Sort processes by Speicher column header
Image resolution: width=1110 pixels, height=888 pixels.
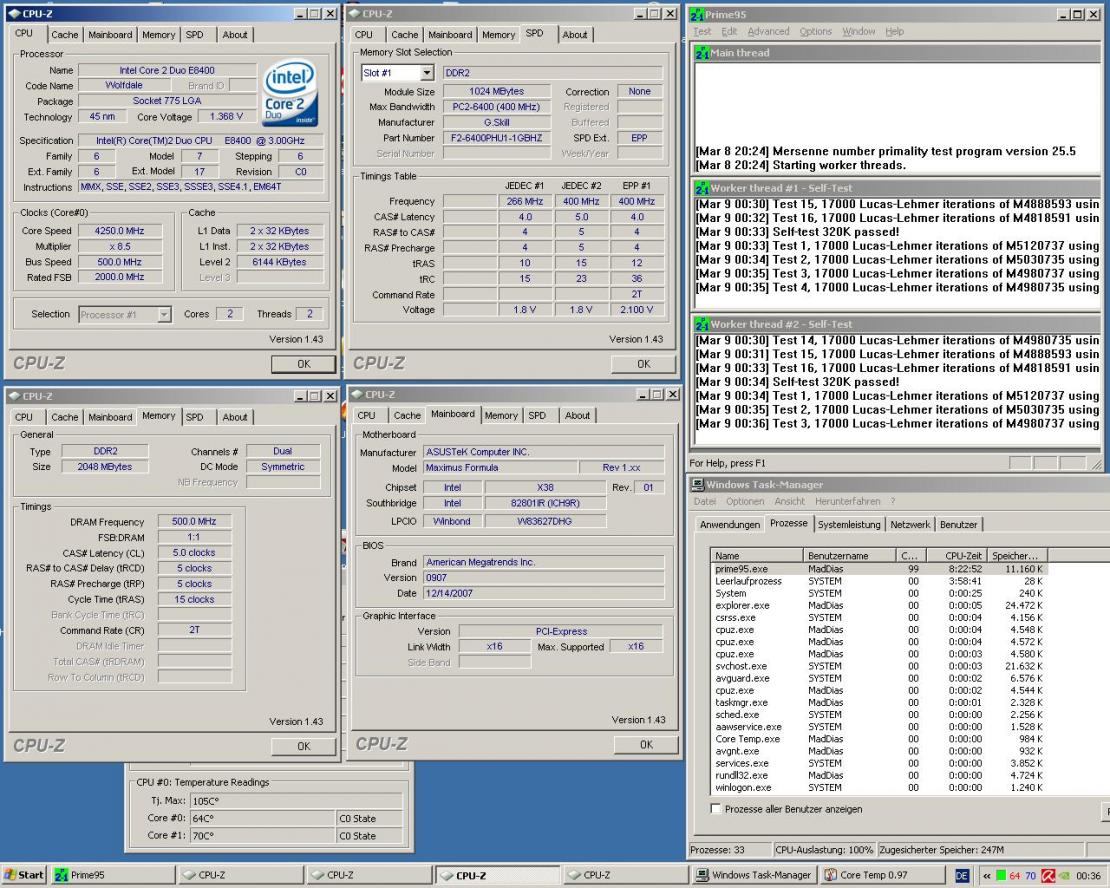pos(1017,556)
